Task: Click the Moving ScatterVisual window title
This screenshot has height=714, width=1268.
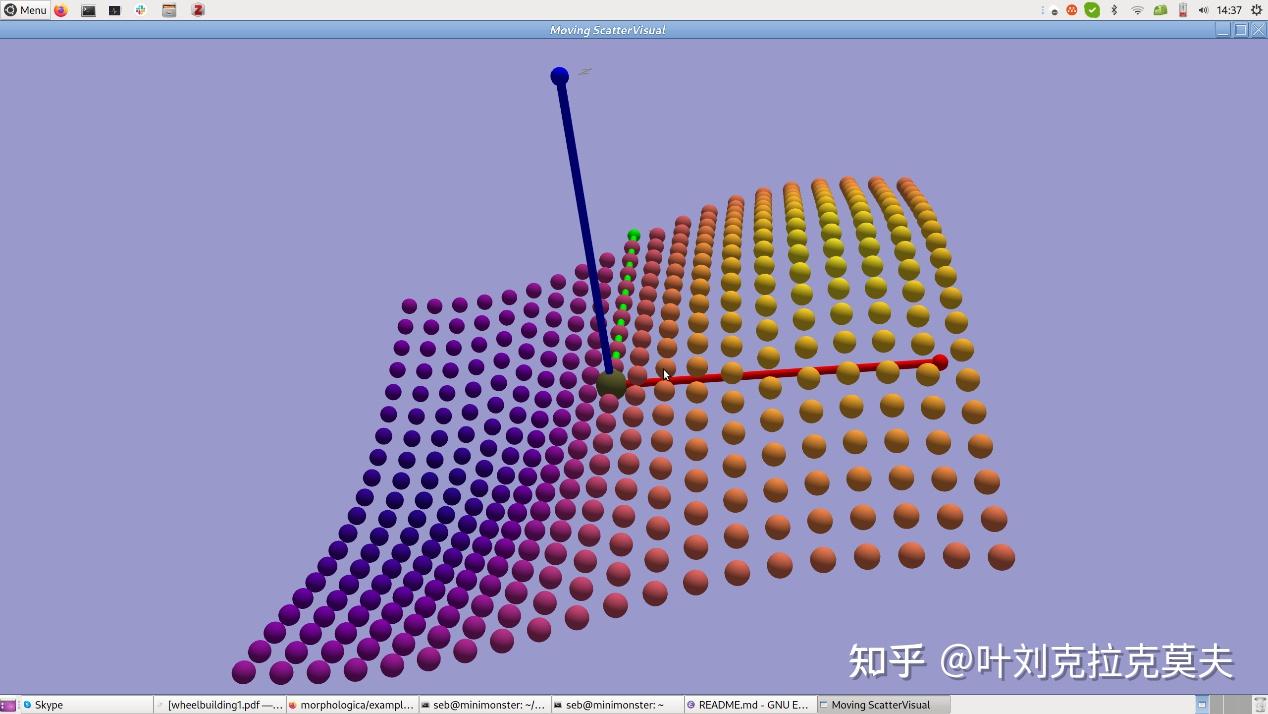Action: tap(607, 30)
